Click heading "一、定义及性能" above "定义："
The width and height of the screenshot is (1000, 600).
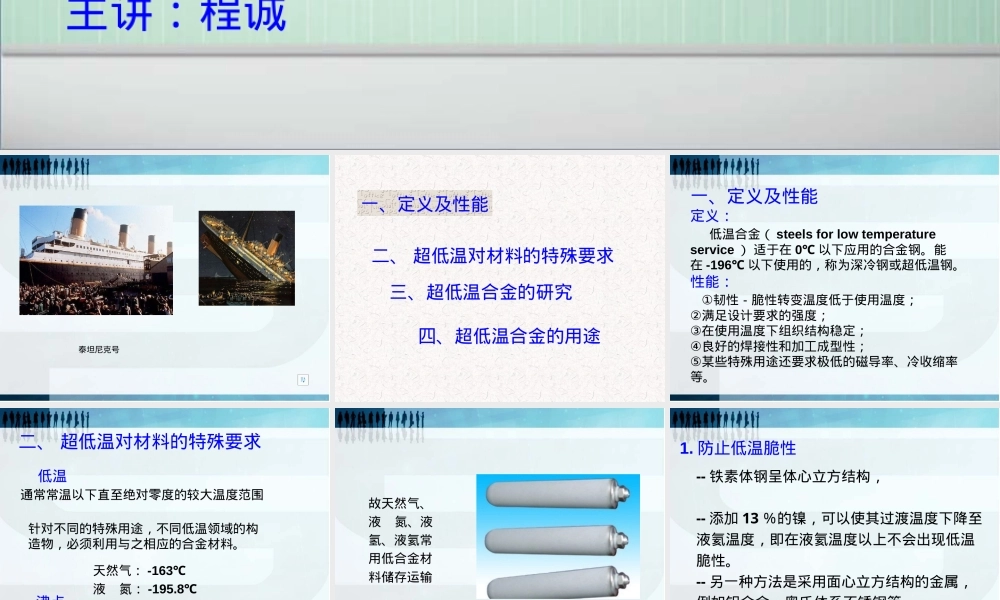click(x=754, y=196)
